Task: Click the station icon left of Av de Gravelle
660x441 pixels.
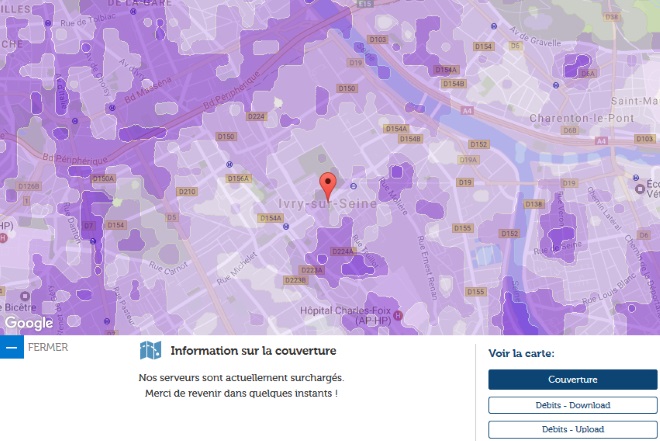Action: coord(494,26)
